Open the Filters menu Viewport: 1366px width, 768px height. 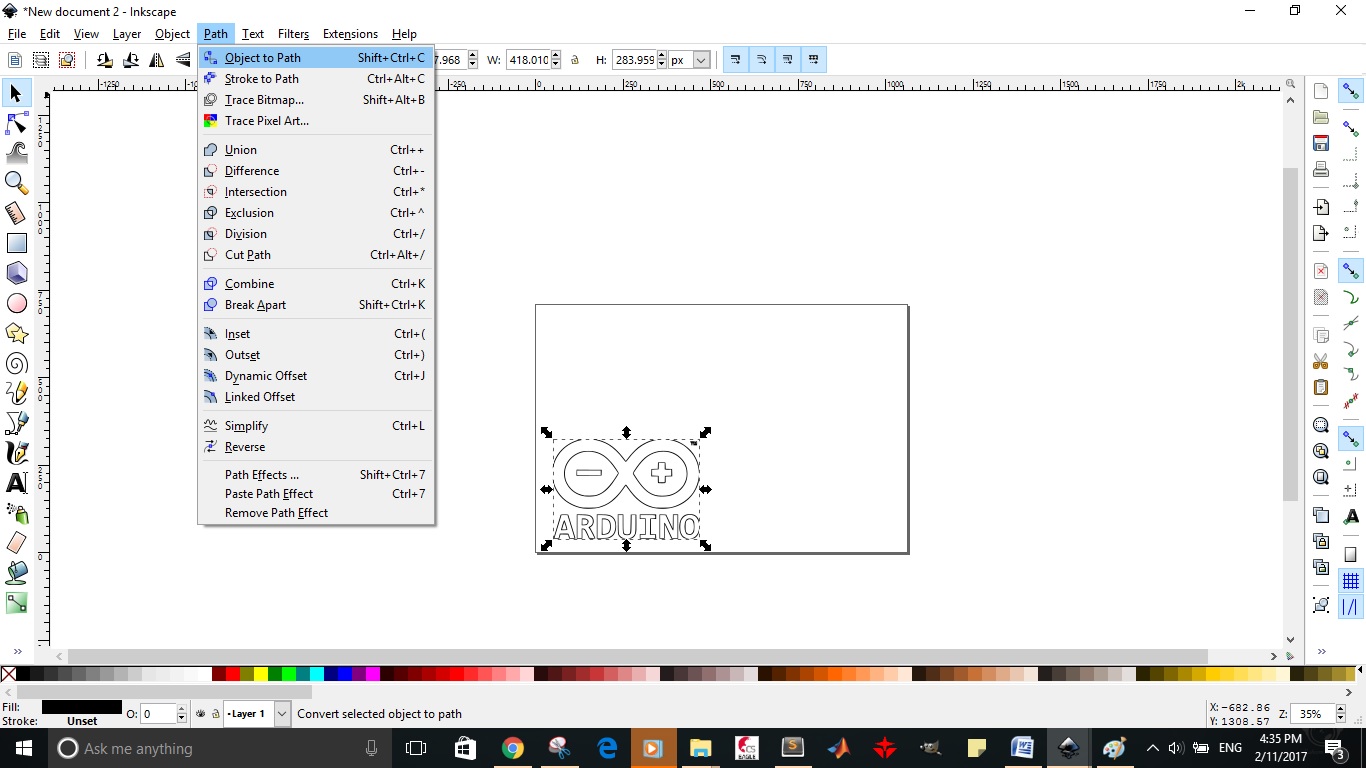[x=293, y=34]
